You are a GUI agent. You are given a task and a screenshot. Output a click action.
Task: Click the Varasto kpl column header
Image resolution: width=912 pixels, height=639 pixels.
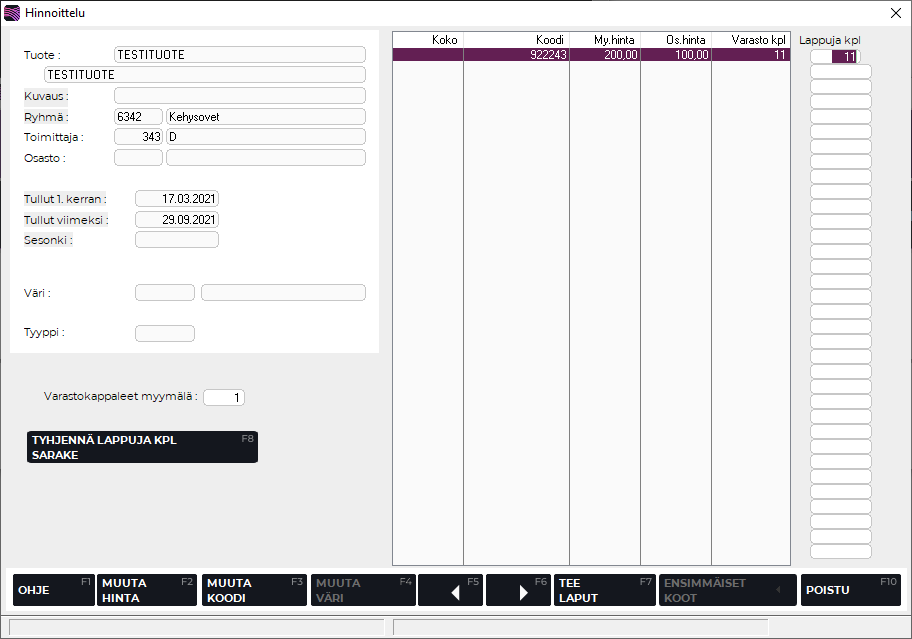pyautogui.click(x=751, y=39)
